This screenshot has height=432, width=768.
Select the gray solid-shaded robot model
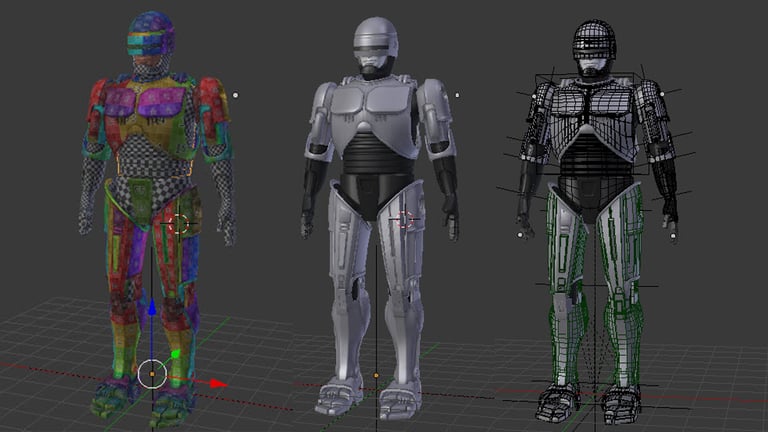pyautogui.click(x=379, y=218)
